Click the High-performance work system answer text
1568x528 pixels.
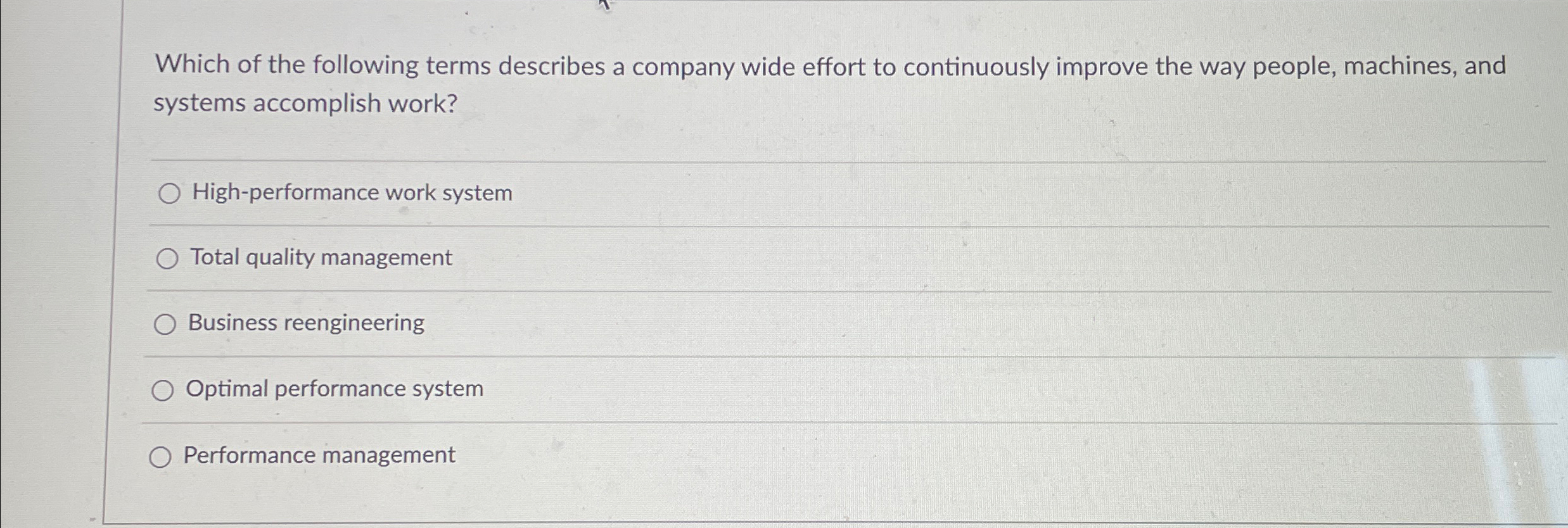pos(350,192)
